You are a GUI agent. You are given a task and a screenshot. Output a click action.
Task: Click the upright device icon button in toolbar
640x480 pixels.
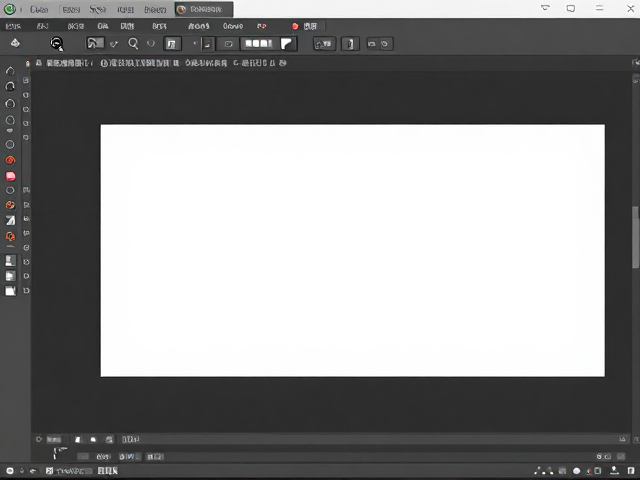[350, 44]
